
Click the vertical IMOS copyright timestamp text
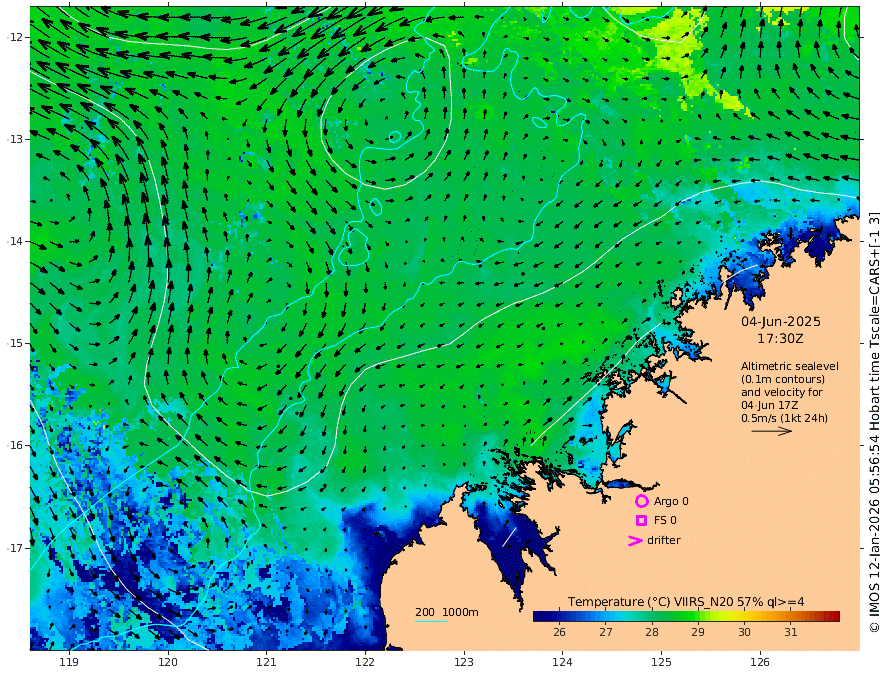(874, 422)
